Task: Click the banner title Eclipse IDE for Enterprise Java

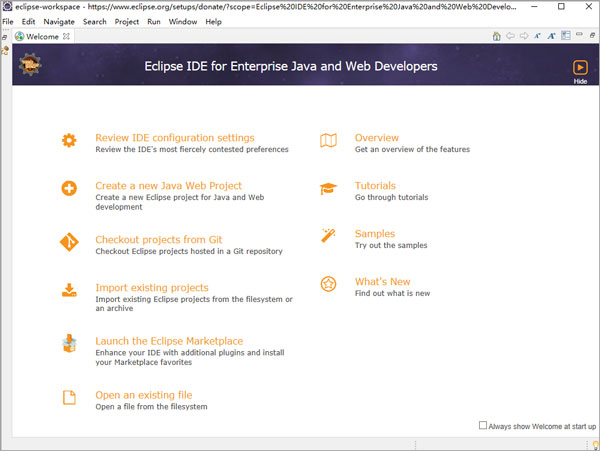Action: [291, 66]
